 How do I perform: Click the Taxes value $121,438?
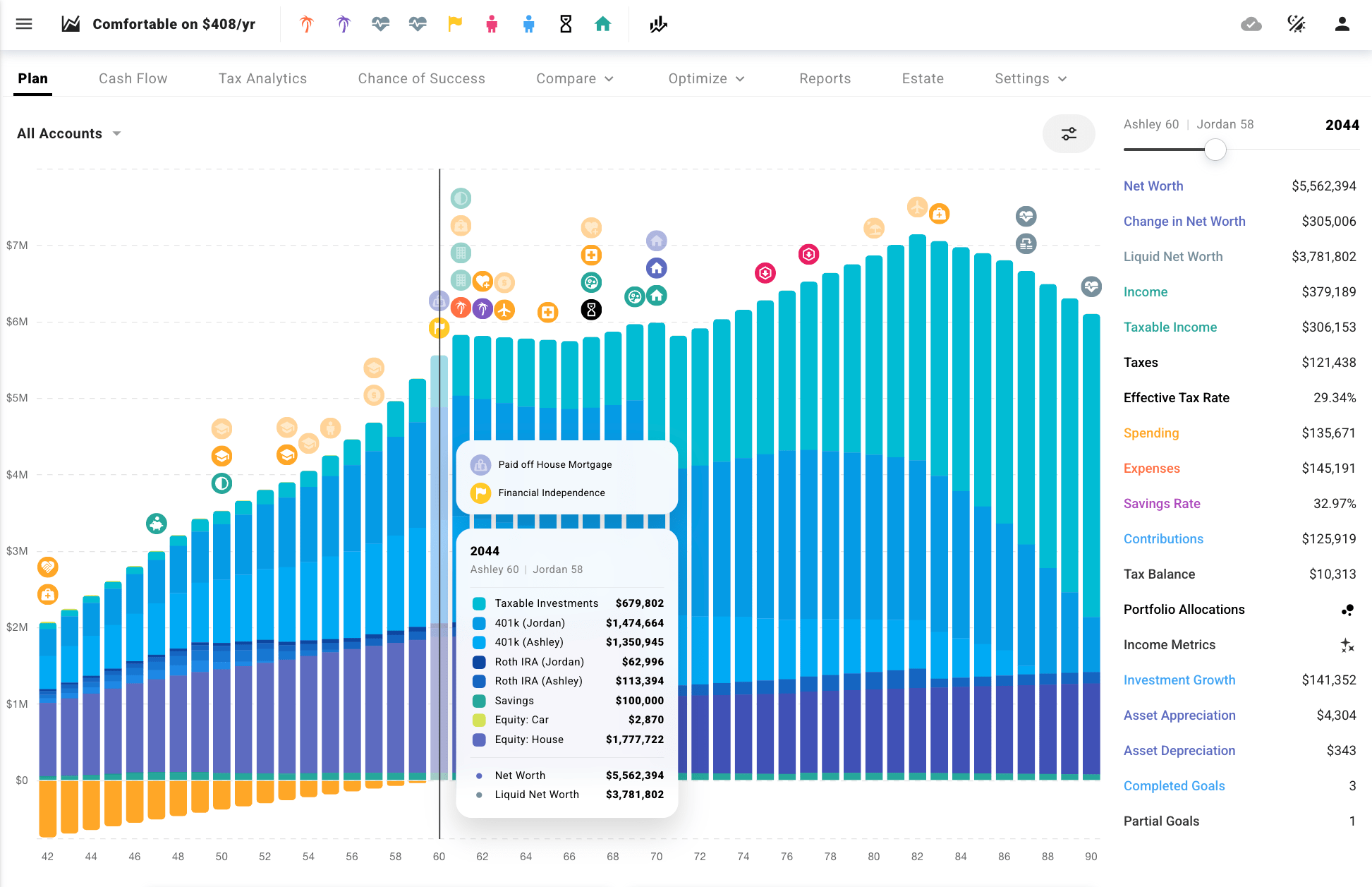1329,363
